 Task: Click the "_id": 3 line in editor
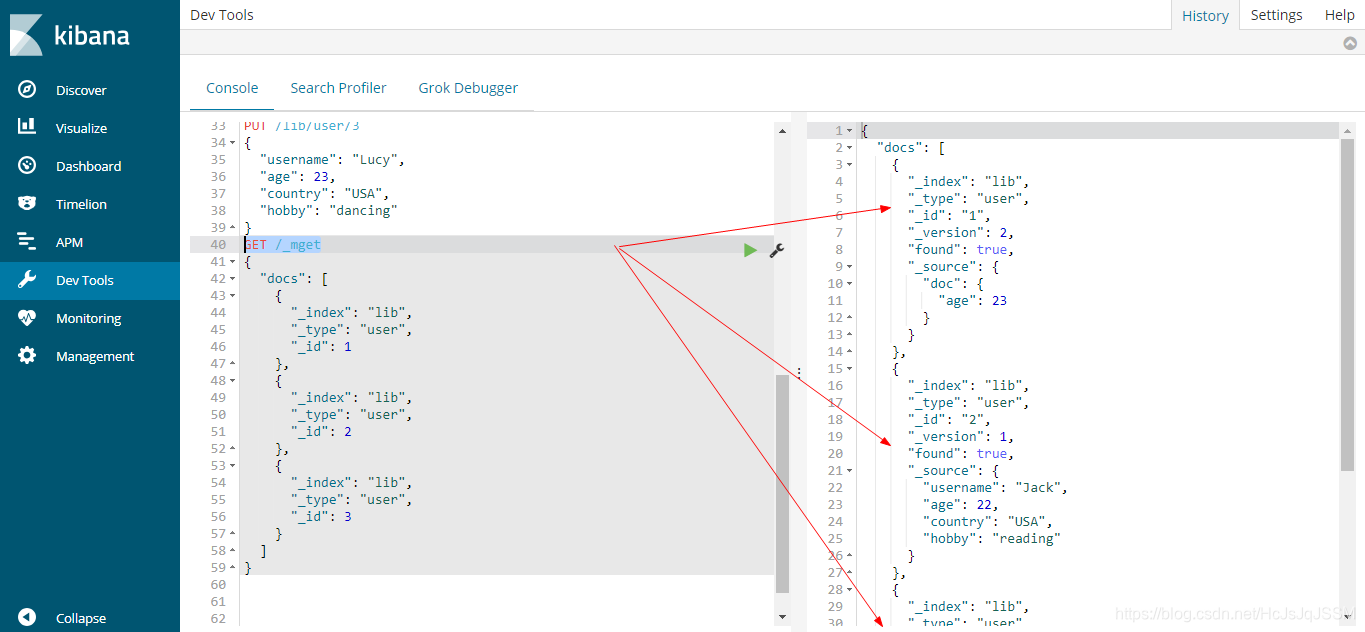pyautogui.click(x=321, y=517)
